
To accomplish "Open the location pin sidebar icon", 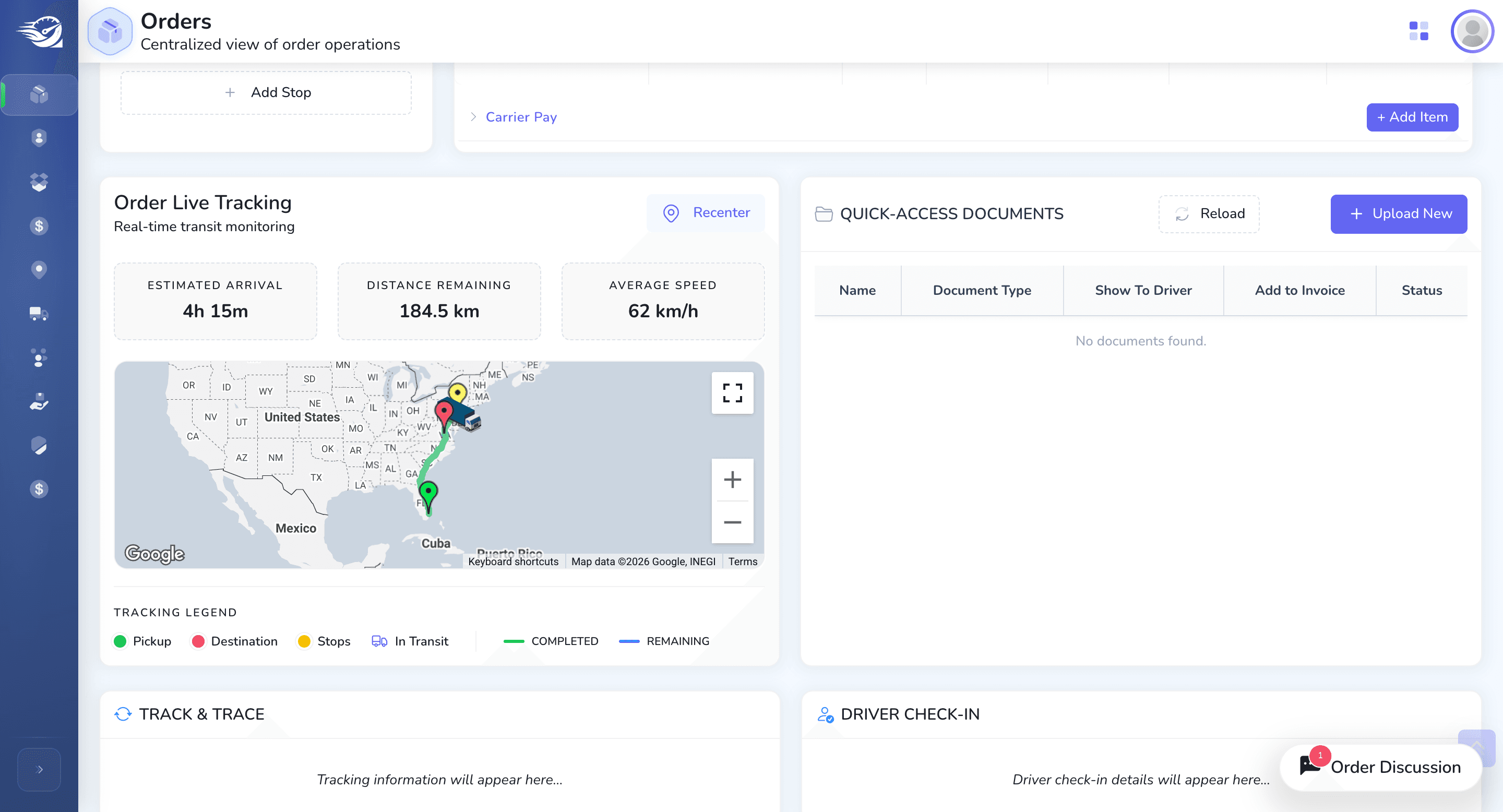I will coord(39,269).
